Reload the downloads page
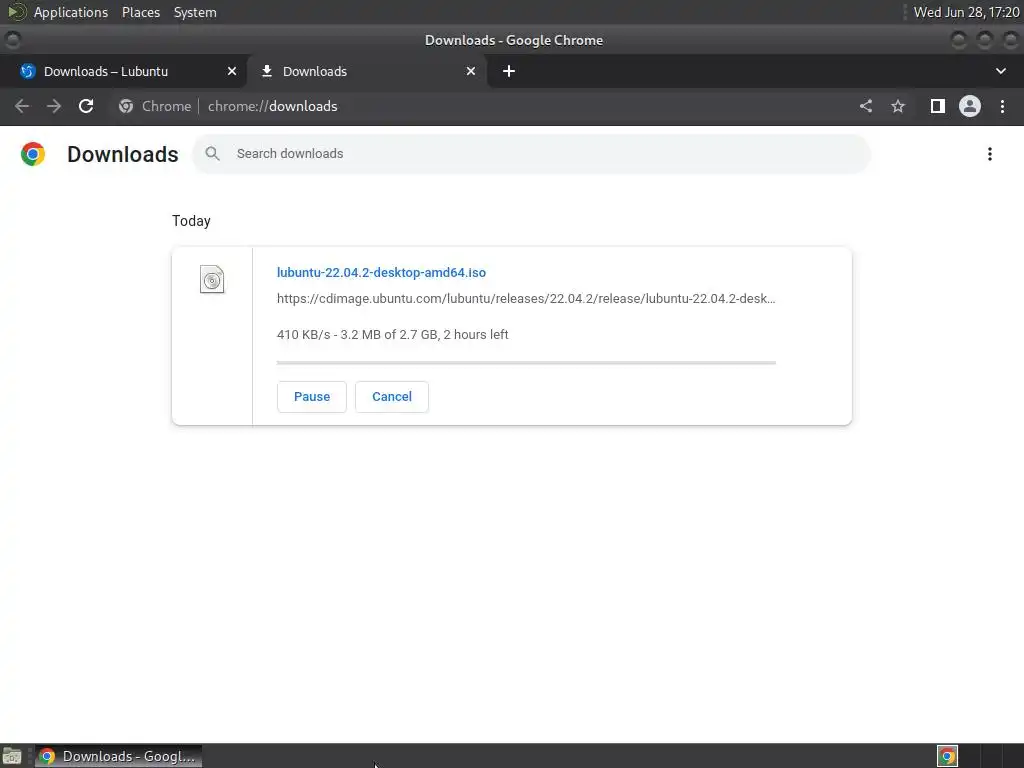This screenshot has width=1024, height=768. pos(86,106)
